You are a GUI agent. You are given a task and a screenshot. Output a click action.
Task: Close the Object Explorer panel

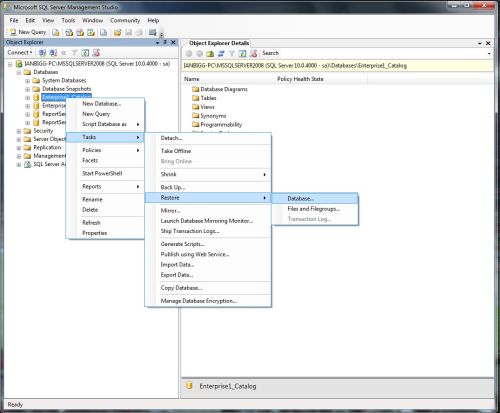pos(173,42)
